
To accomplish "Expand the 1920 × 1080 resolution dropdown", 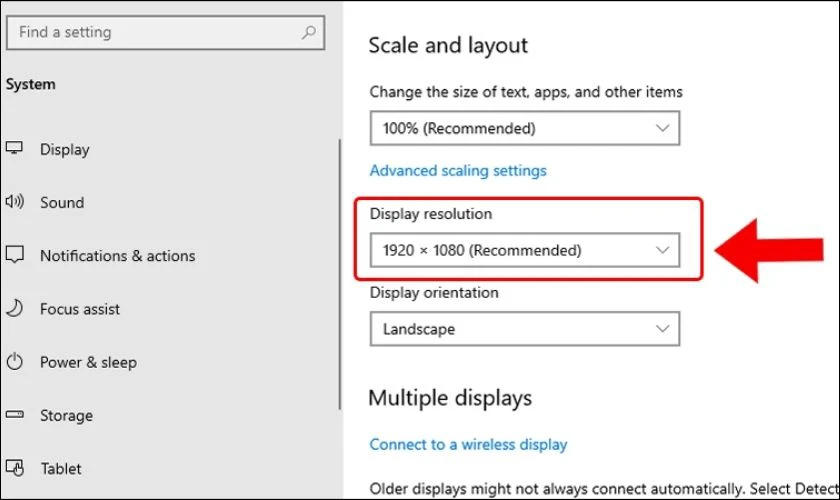I will [x=524, y=250].
